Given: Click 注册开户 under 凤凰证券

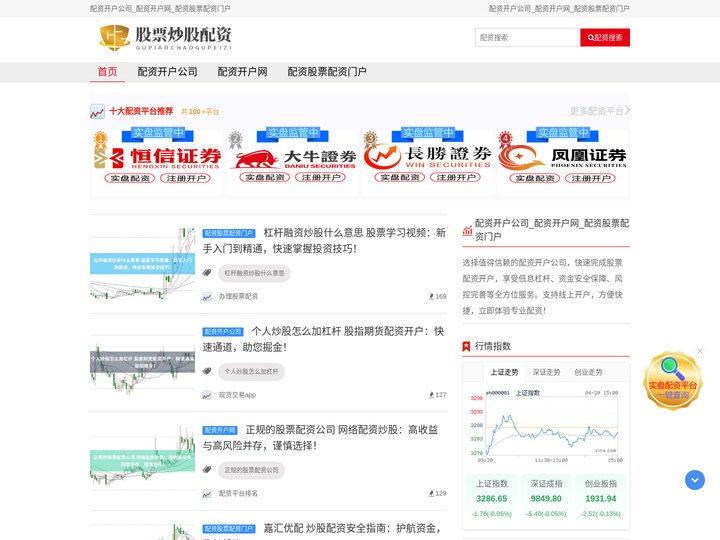Looking at the screenshot, I should coord(591,178).
